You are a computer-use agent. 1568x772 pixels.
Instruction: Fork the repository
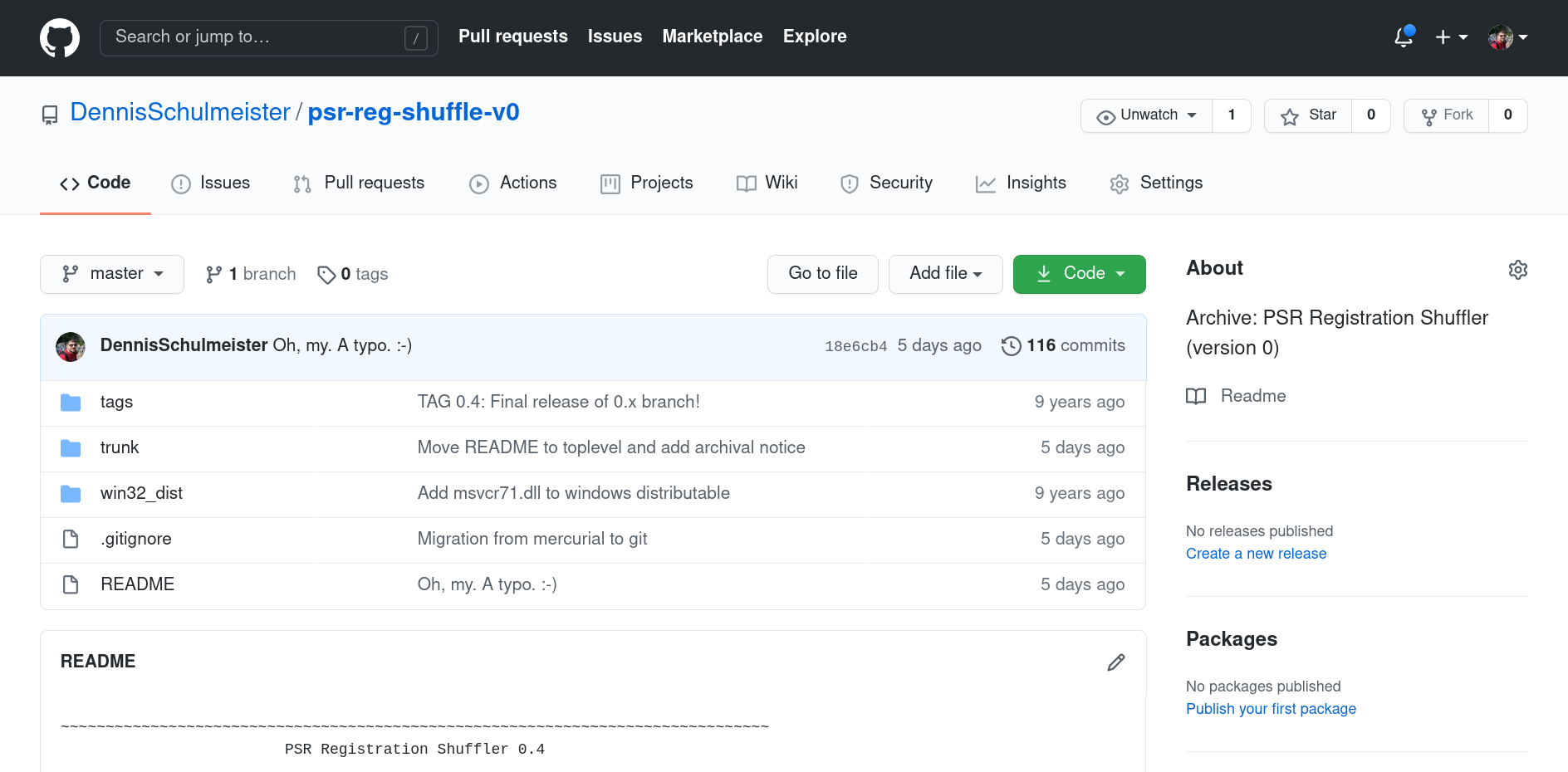pyautogui.click(x=1446, y=115)
